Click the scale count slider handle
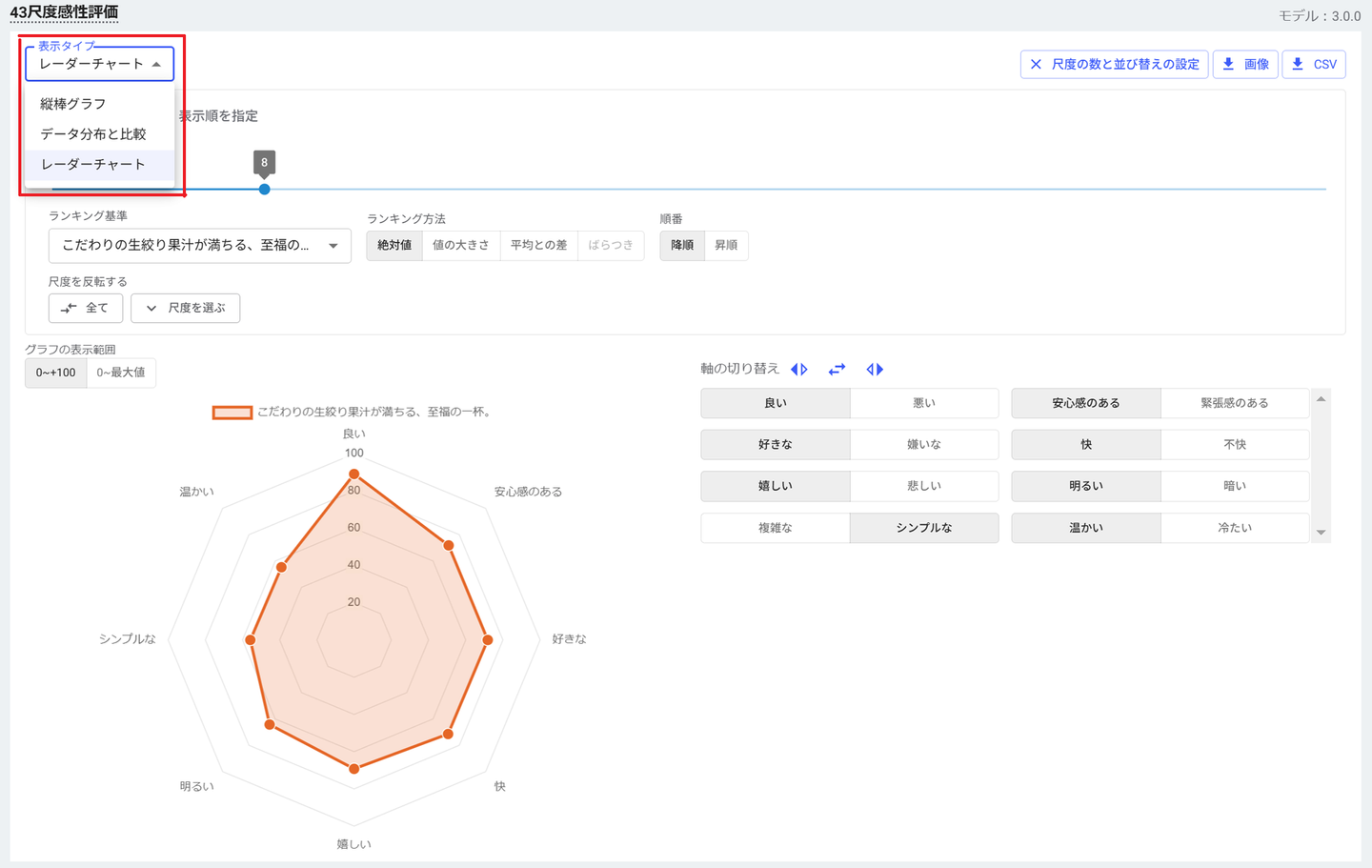Image resolution: width=1372 pixels, height=868 pixels. [265, 189]
